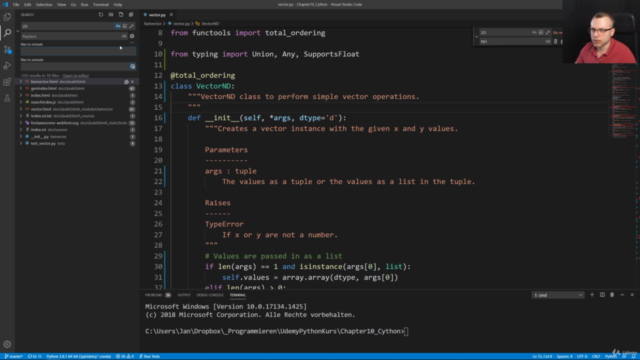Click the Replace All icon in search sidebar
Viewport: 640px width, 360px height.
(132, 36)
